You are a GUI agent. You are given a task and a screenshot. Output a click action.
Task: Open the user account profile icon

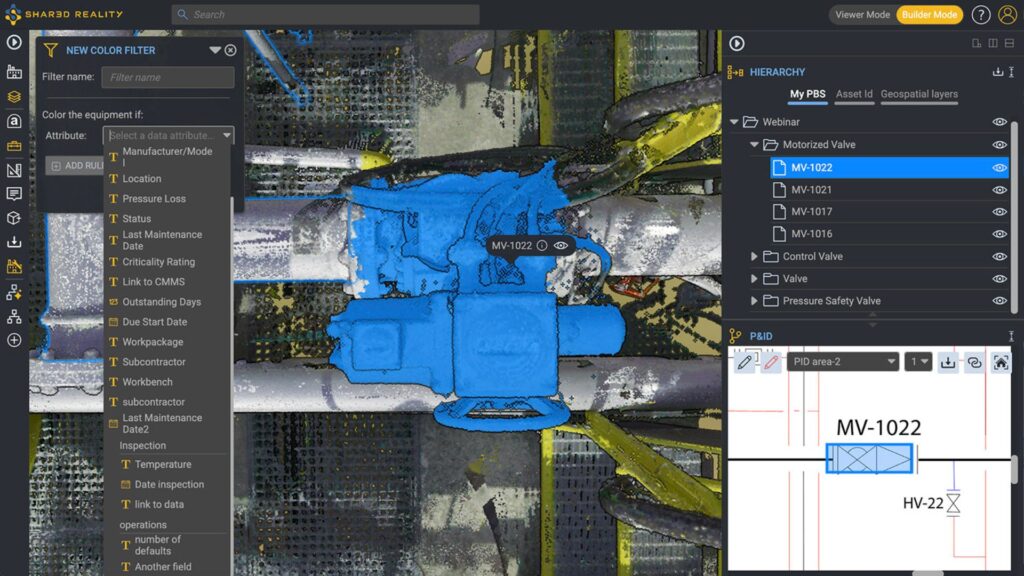tap(1007, 15)
